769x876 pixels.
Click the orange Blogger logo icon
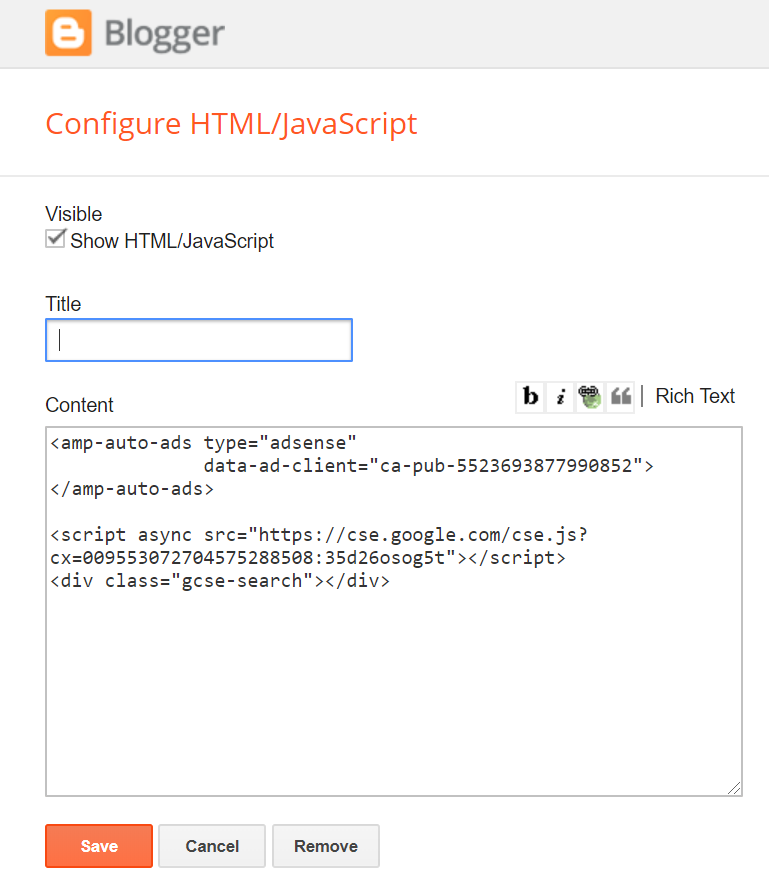click(x=68, y=32)
